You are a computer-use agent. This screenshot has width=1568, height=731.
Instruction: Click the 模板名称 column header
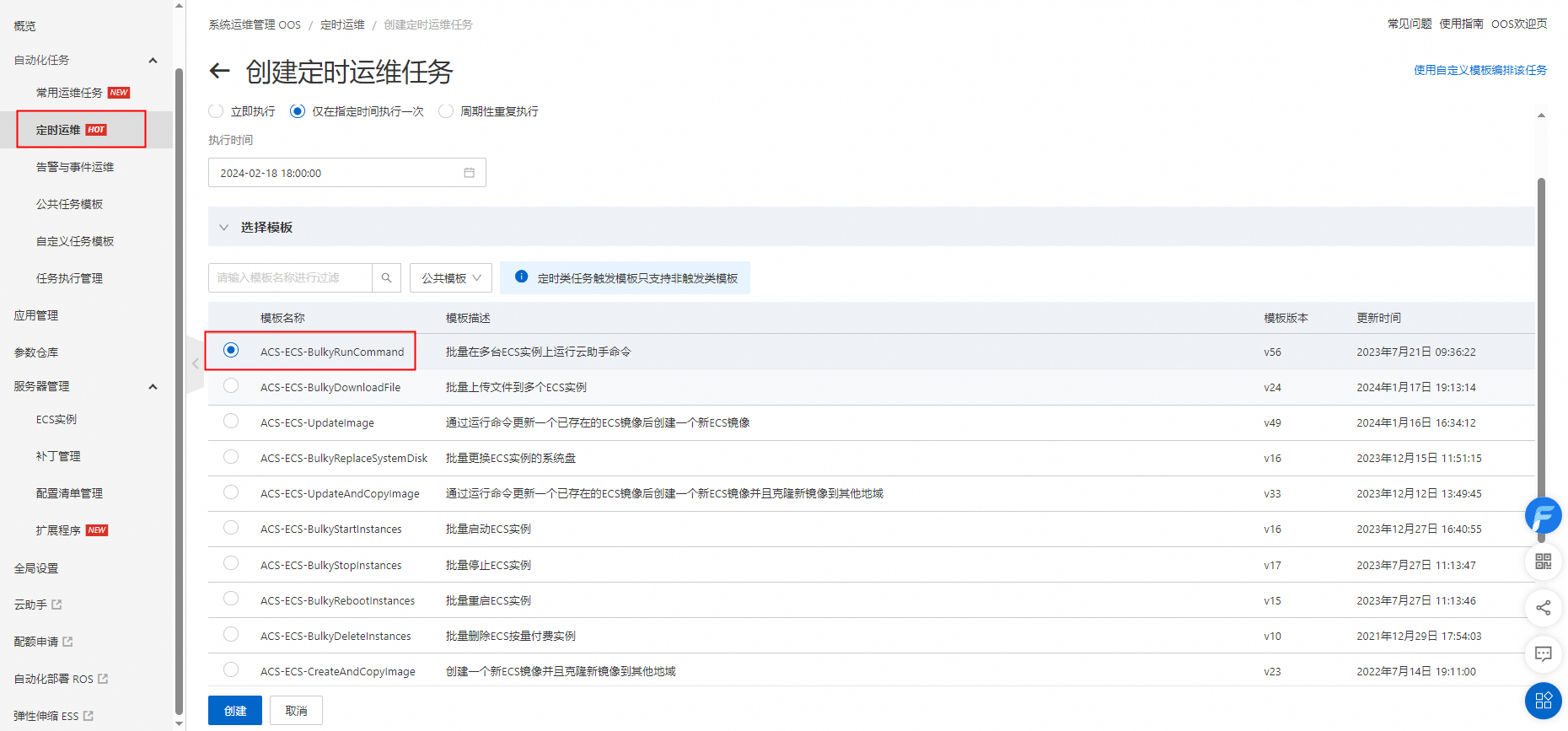coord(282,318)
